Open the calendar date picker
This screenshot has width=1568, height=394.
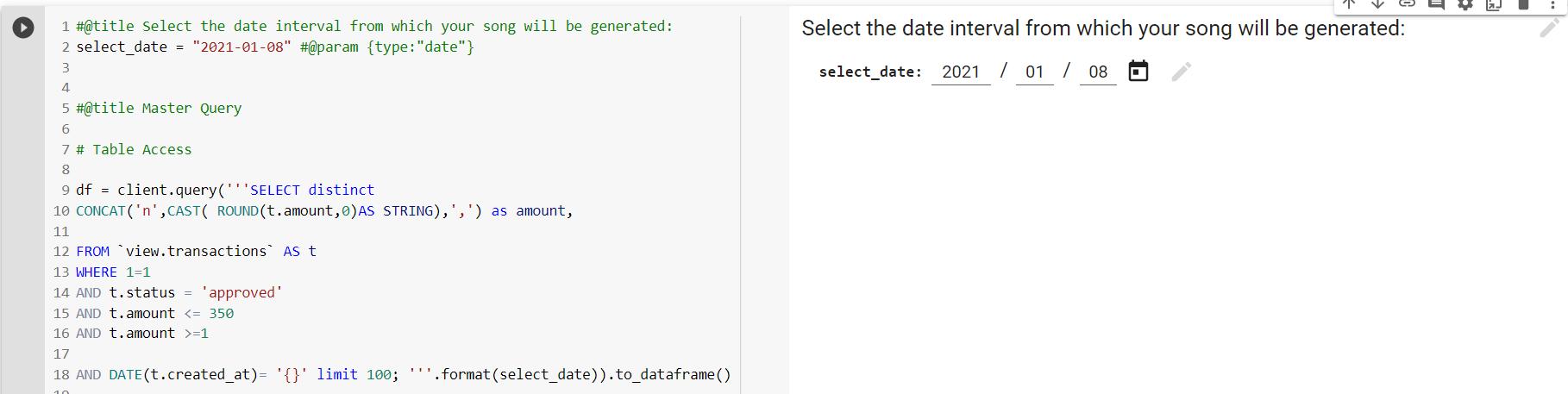(x=1138, y=71)
